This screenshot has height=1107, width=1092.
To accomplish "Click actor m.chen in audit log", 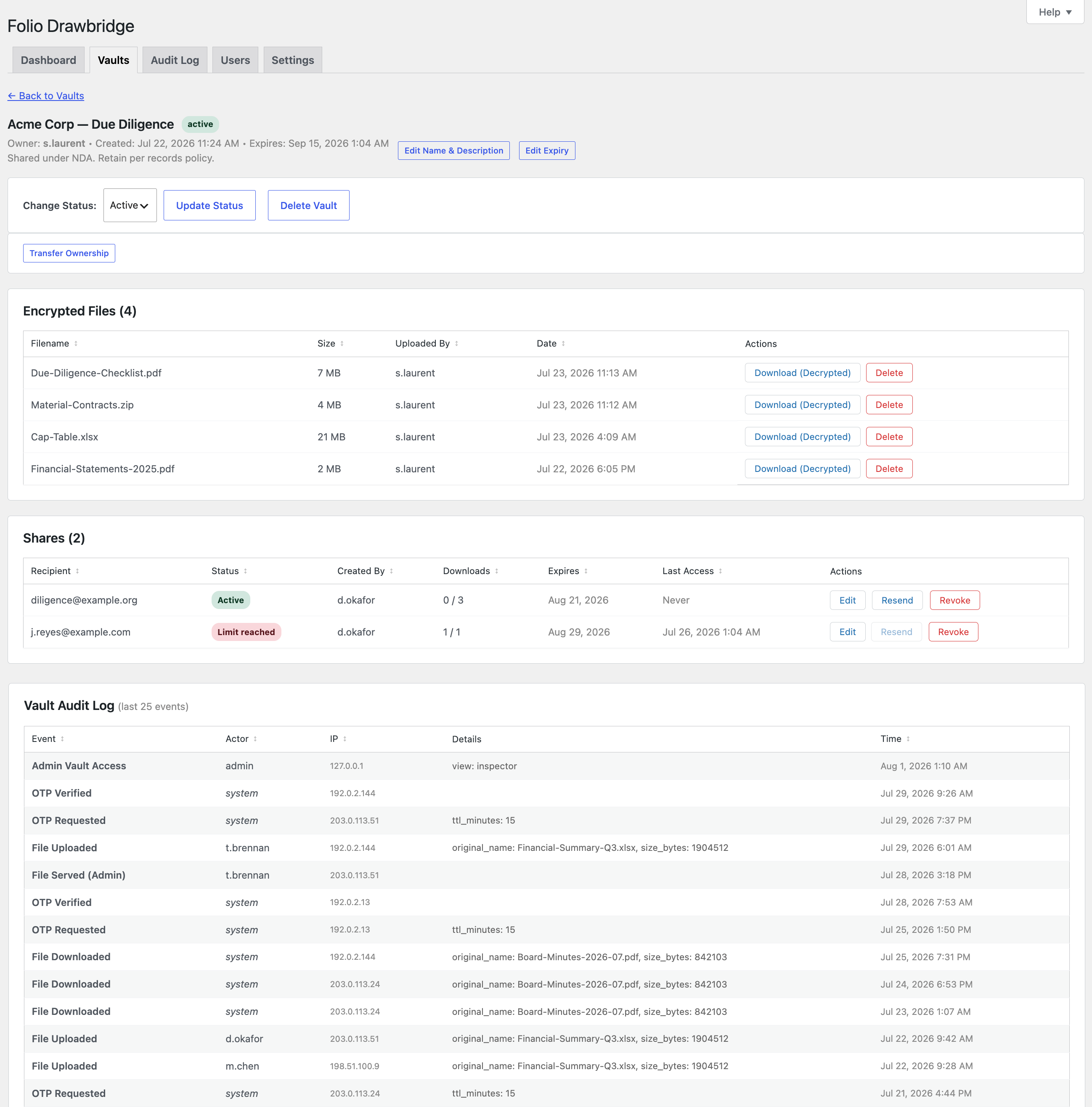I will pyautogui.click(x=242, y=1066).
